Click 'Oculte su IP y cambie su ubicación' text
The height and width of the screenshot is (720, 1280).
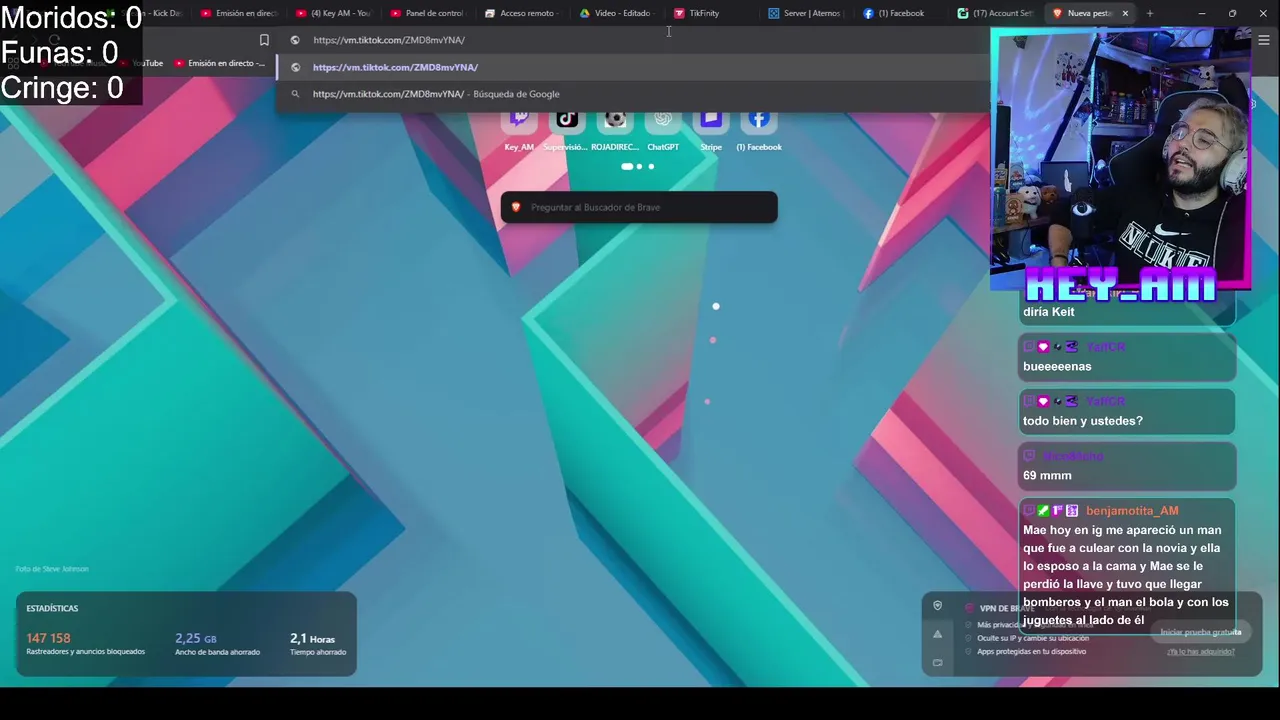1033,638
